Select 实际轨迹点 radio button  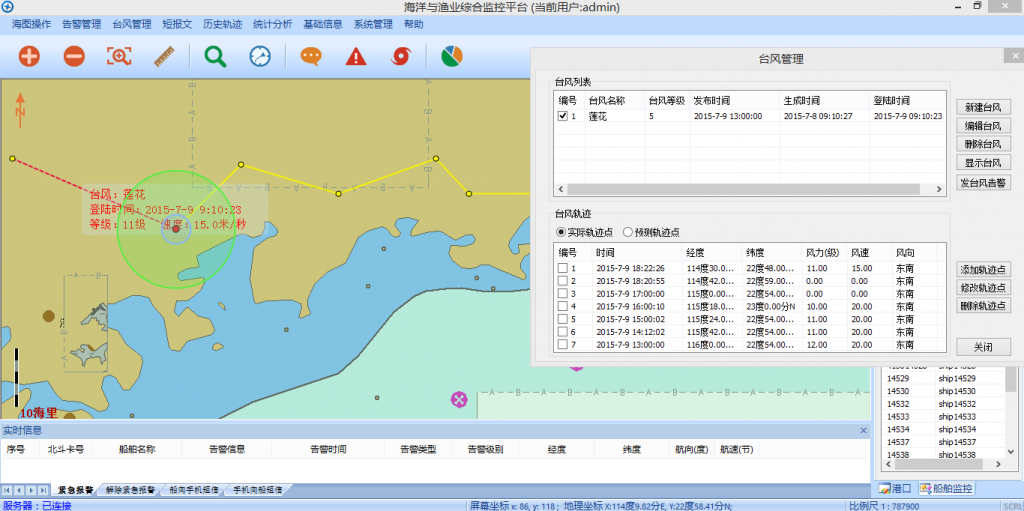point(561,232)
